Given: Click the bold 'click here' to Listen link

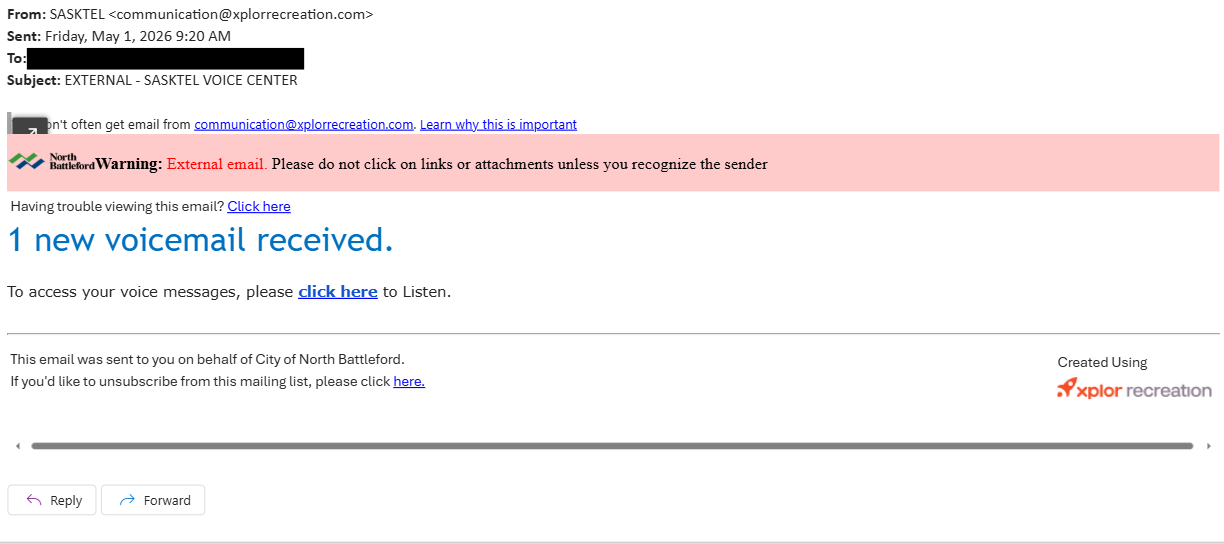Looking at the screenshot, I should [338, 292].
